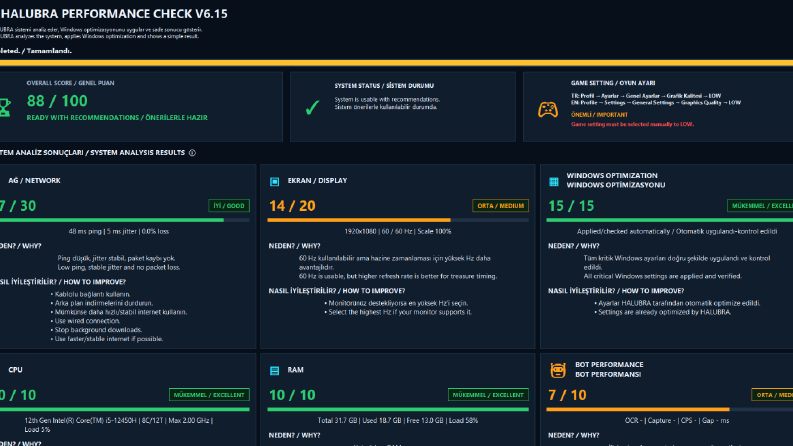Click the MÜKEMMEL / EXCELLENT CPU badge
The image size is (793, 446).
click(209, 395)
